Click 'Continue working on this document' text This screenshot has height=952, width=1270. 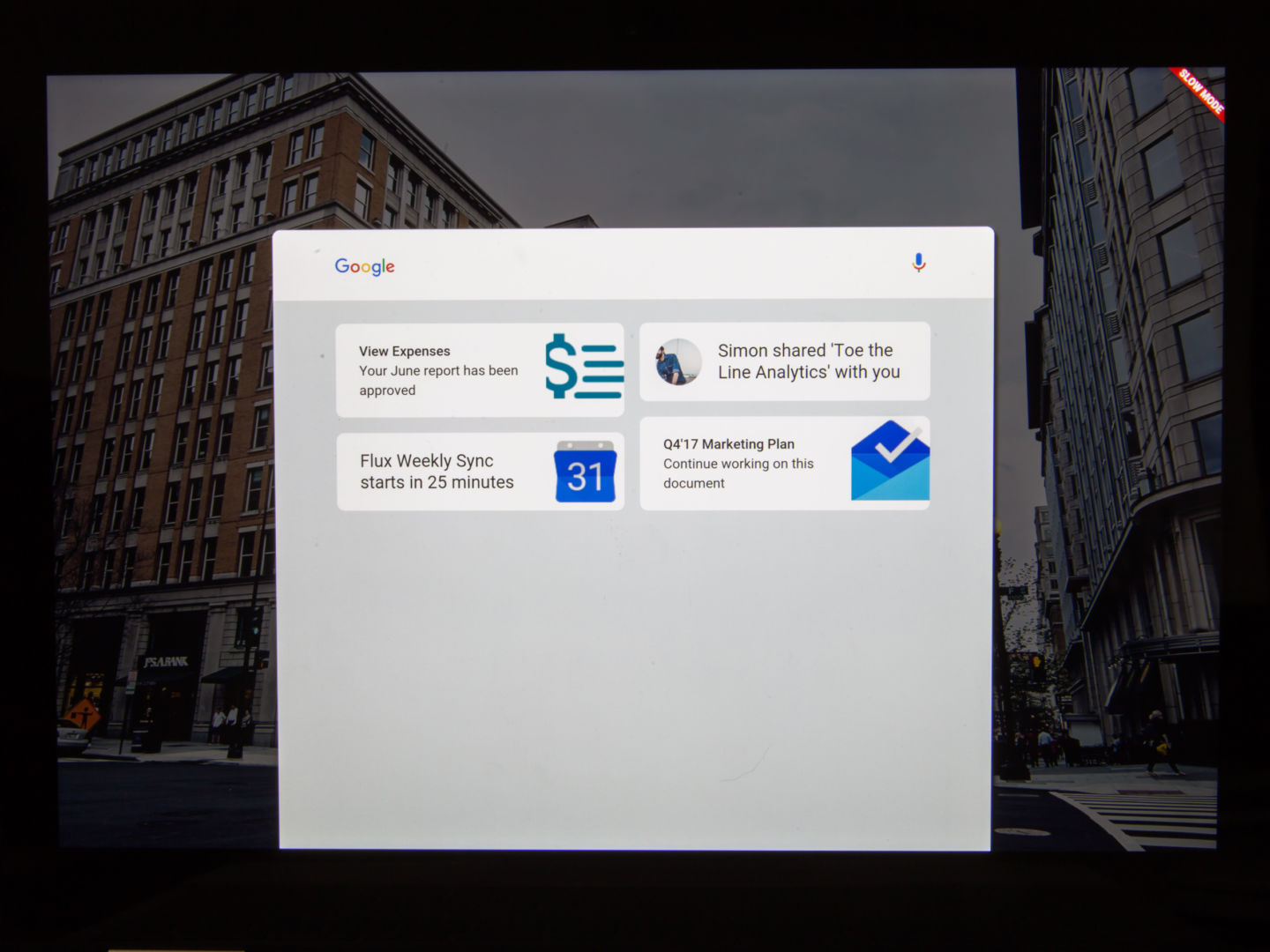click(x=738, y=473)
